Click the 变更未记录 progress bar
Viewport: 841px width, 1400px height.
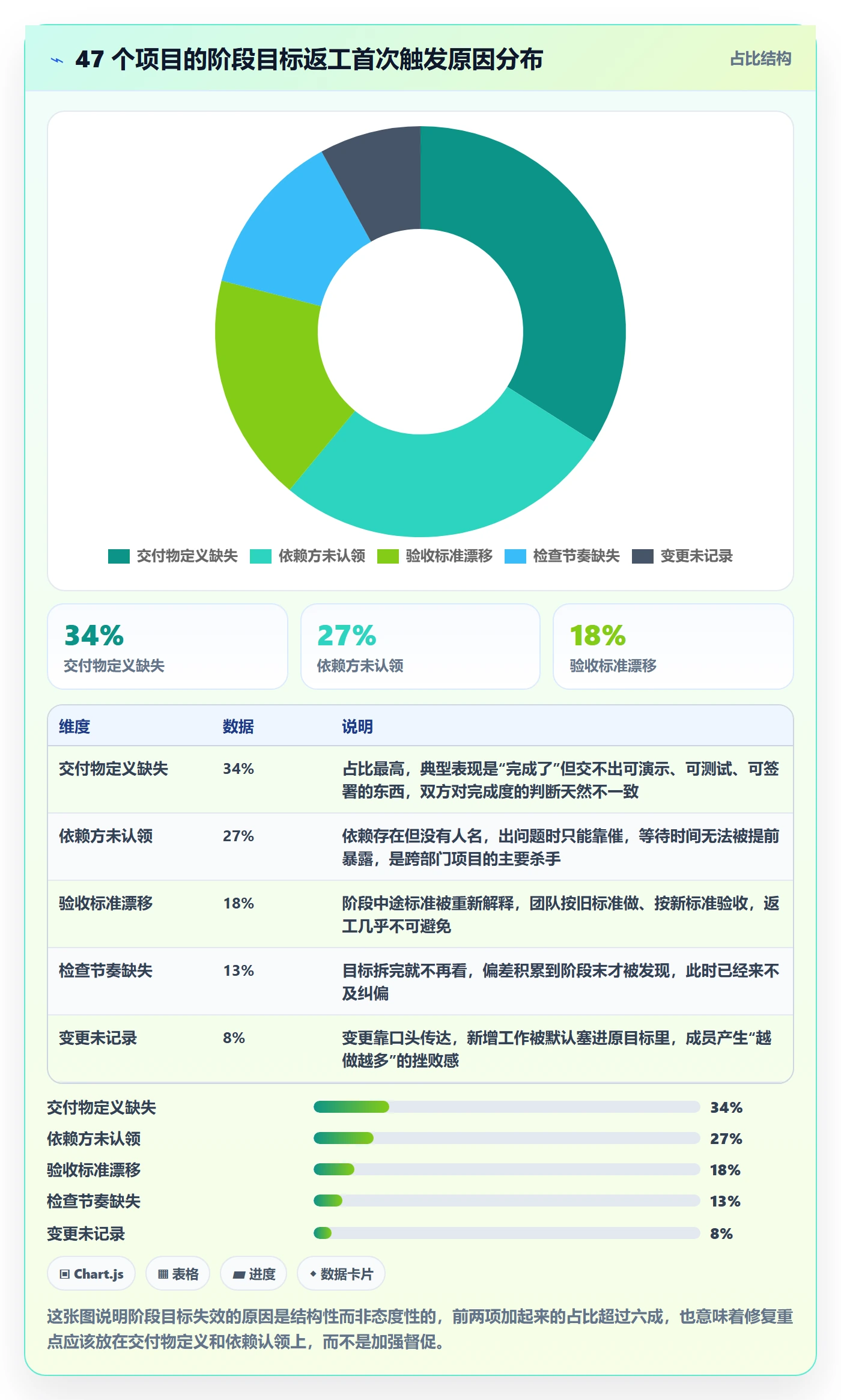tap(507, 1233)
